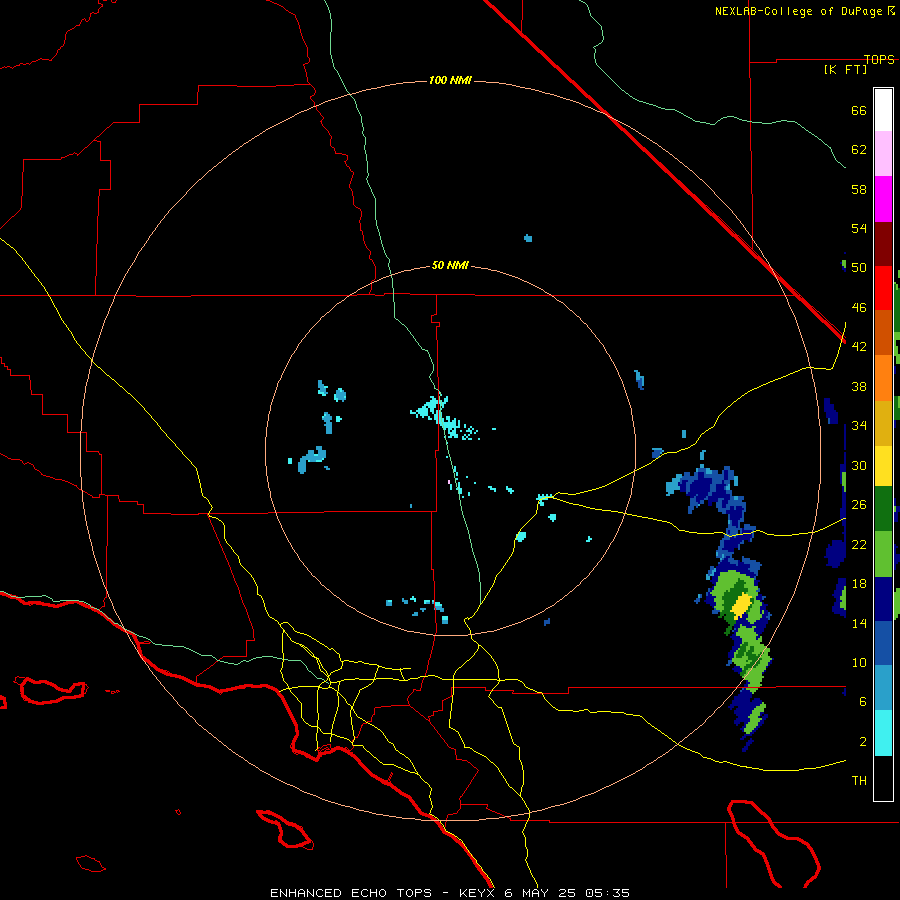Click the legend value 2

click(863, 742)
